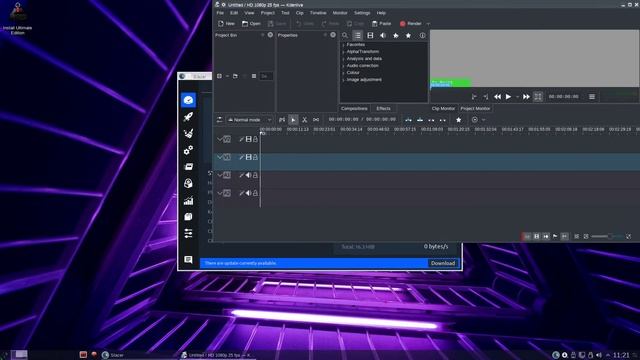Open Startup Apps rocket icon in Stacer
This screenshot has width=640, height=360.
coord(188,117)
